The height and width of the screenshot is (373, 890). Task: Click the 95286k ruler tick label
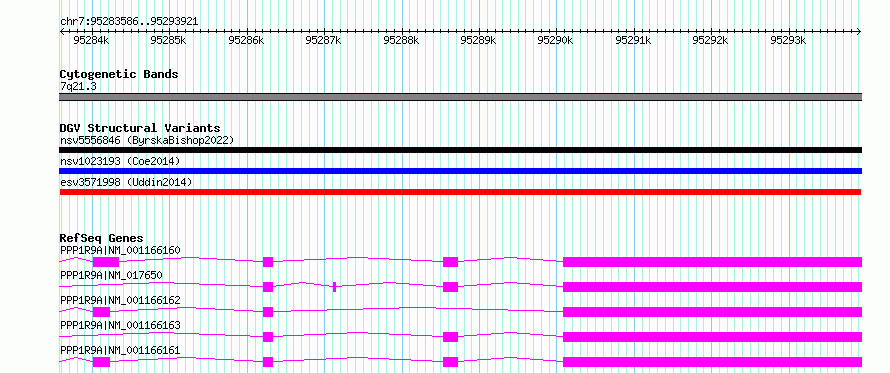tap(246, 40)
